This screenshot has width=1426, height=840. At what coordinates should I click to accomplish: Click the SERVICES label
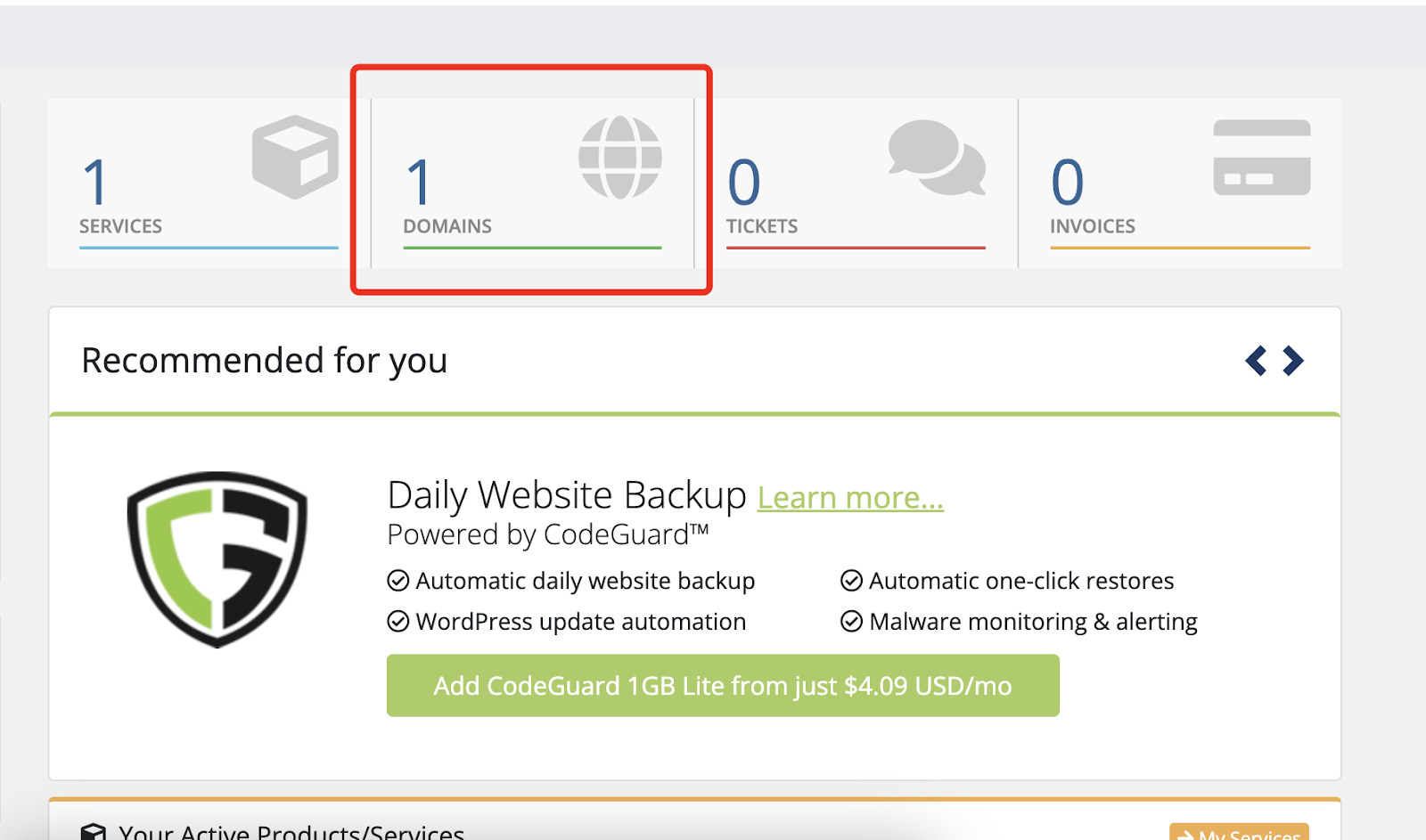pos(120,226)
